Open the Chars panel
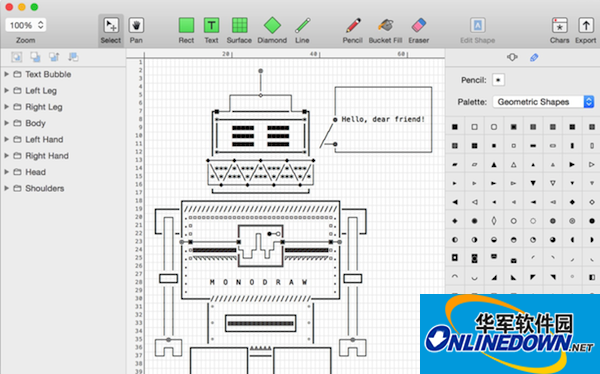The width and height of the screenshot is (600, 374). (x=560, y=31)
